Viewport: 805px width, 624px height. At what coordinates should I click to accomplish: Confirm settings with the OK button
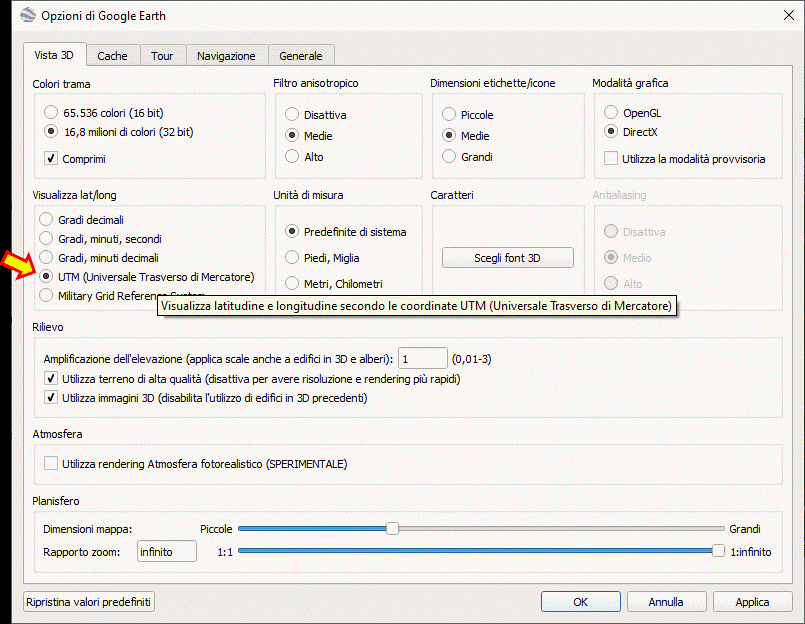point(581,602)
